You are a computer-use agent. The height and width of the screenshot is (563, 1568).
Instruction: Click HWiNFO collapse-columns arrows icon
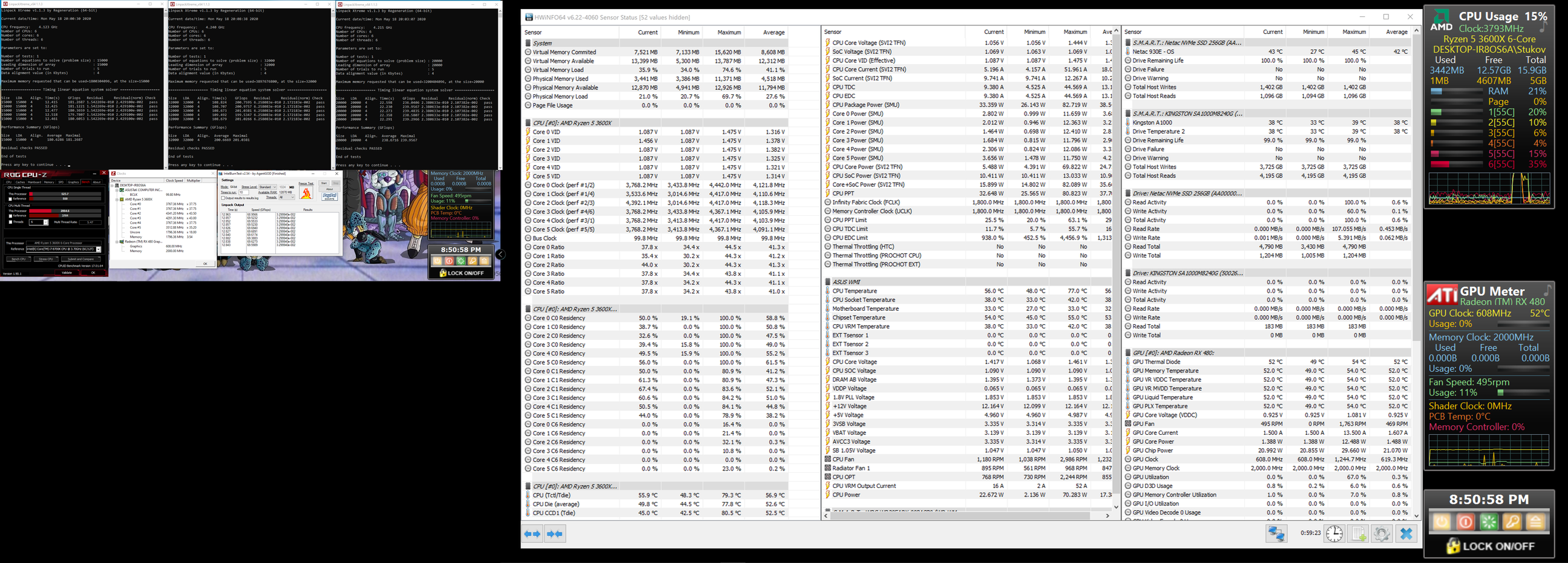pyautogui.click(x=554, y=534)
